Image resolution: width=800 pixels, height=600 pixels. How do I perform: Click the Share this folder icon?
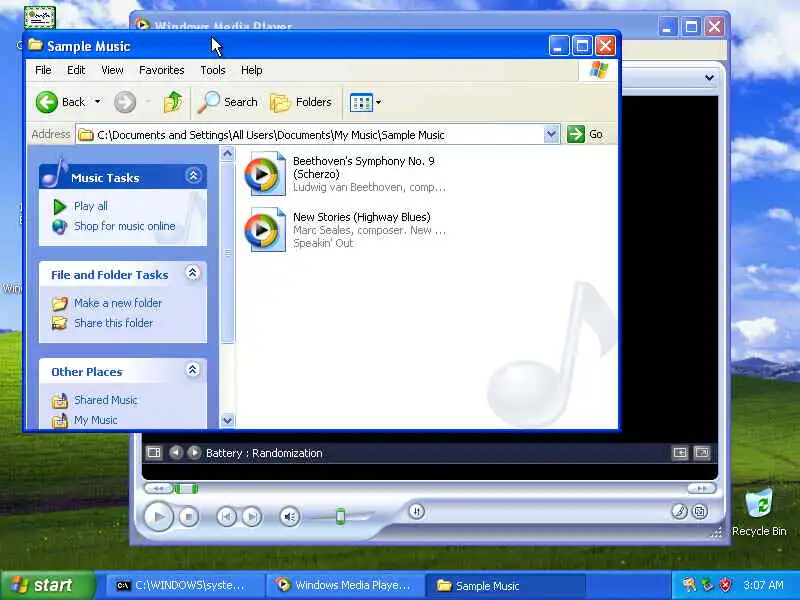(60, 323)
